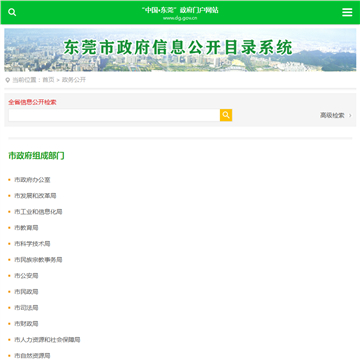Click the 中国·东莞 政府门户网站 site title
Screen dimensions: 360x360
pos(180,10)
